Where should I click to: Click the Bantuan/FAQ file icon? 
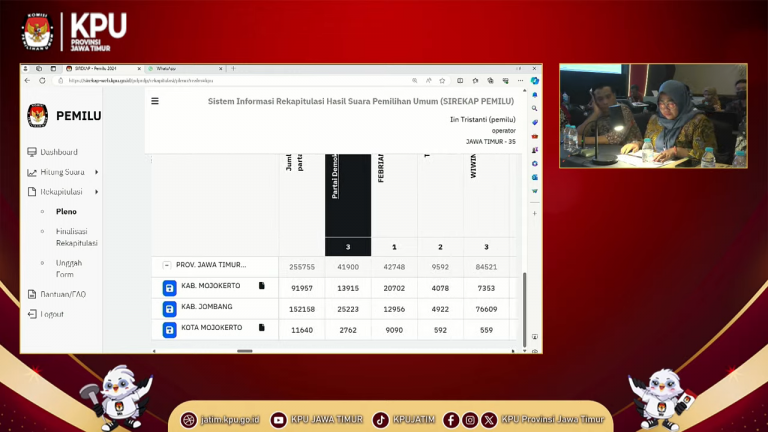coord(32,294)
